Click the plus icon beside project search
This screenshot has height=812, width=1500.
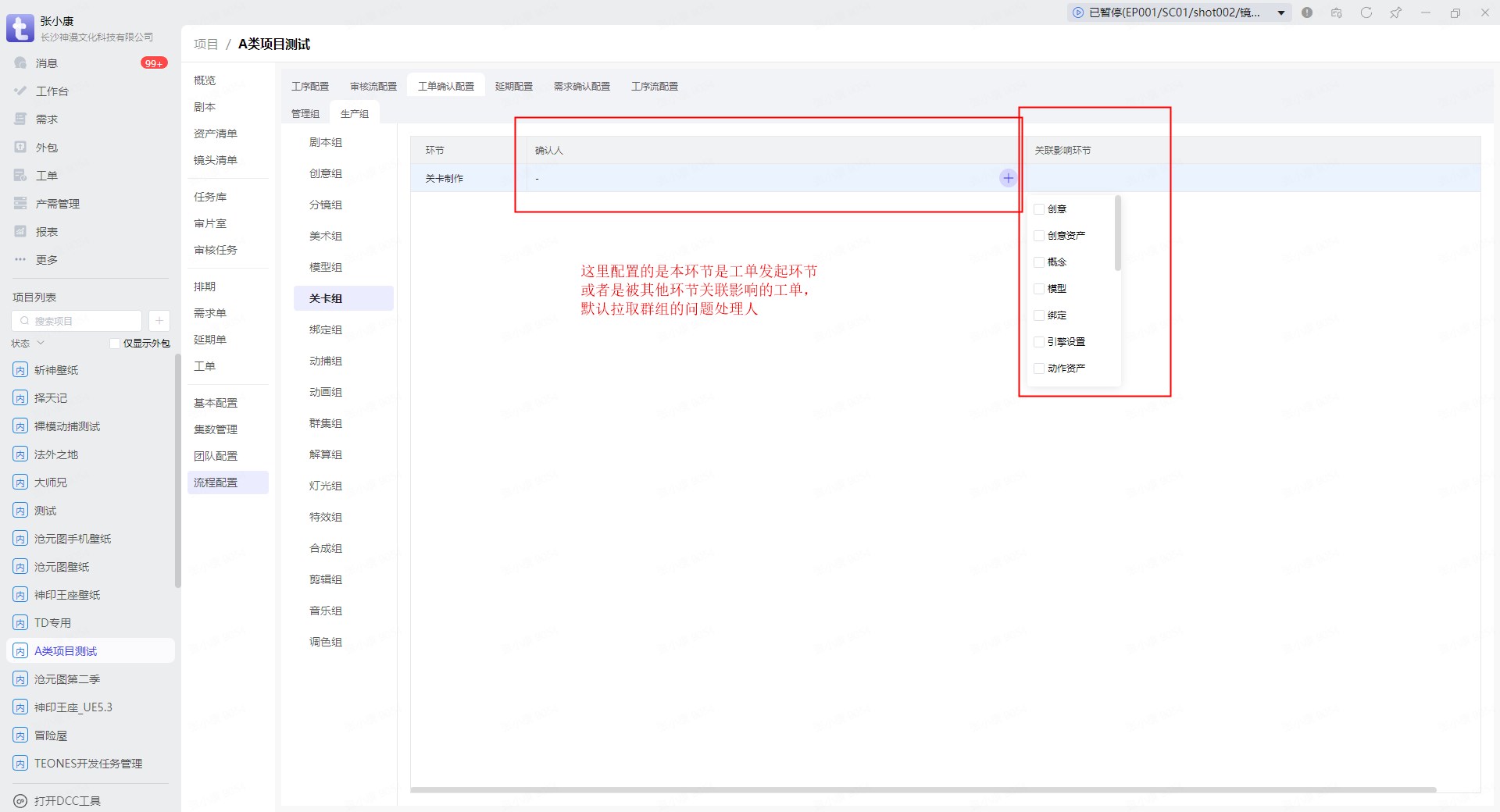[x=159, y=321]
